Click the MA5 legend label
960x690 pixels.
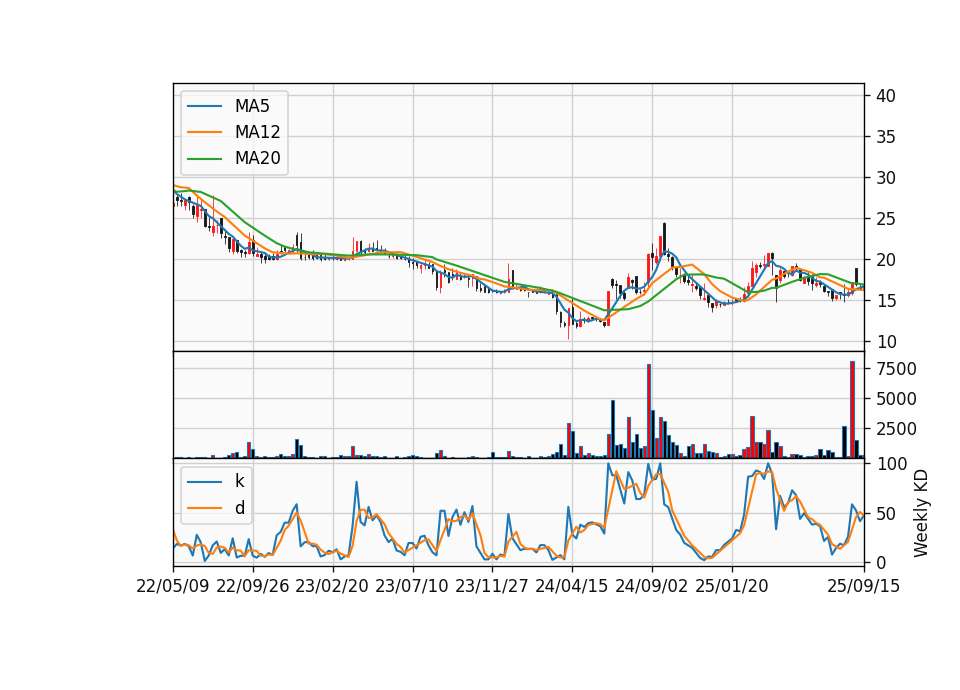[252, 106]
